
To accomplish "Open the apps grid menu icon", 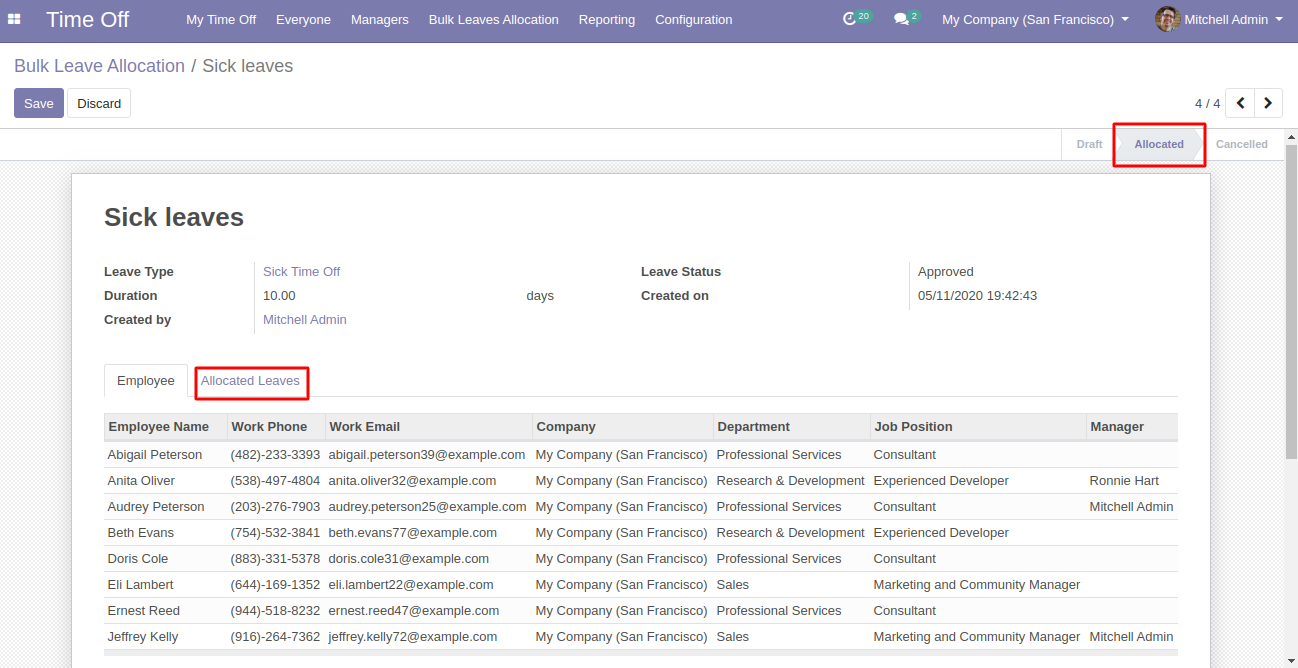I will pos(14,20).
